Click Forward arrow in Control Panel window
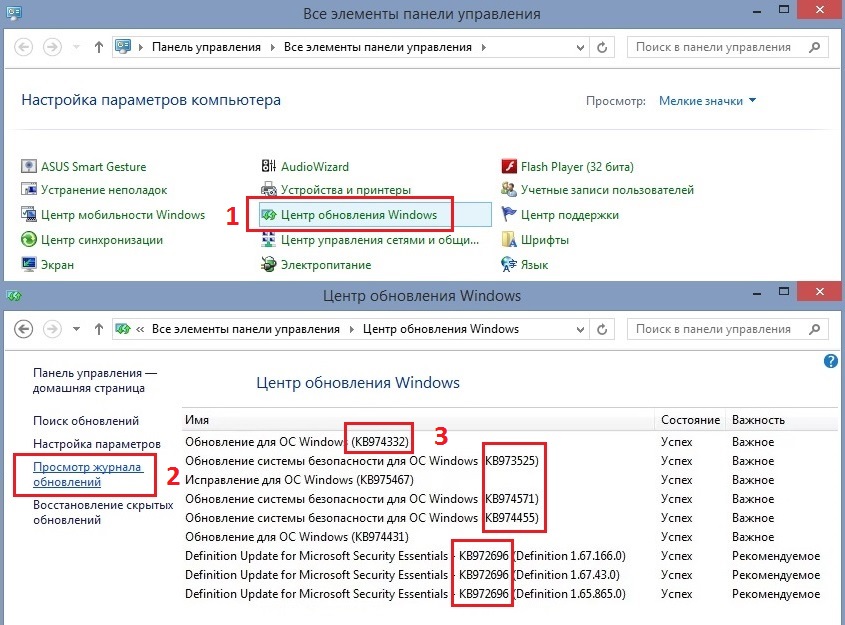The width and height of the screenshot is (845, 625). [52, 47]
